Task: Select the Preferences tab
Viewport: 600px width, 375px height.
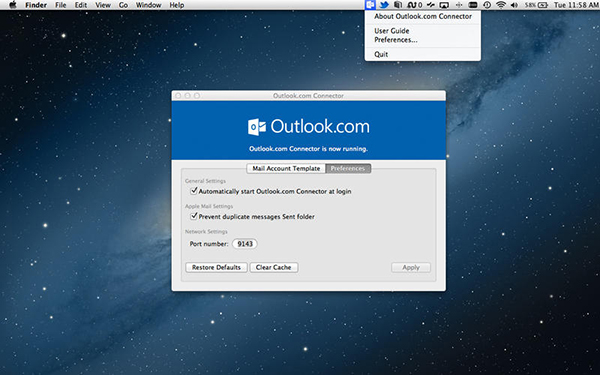Action: click(348, 168)
